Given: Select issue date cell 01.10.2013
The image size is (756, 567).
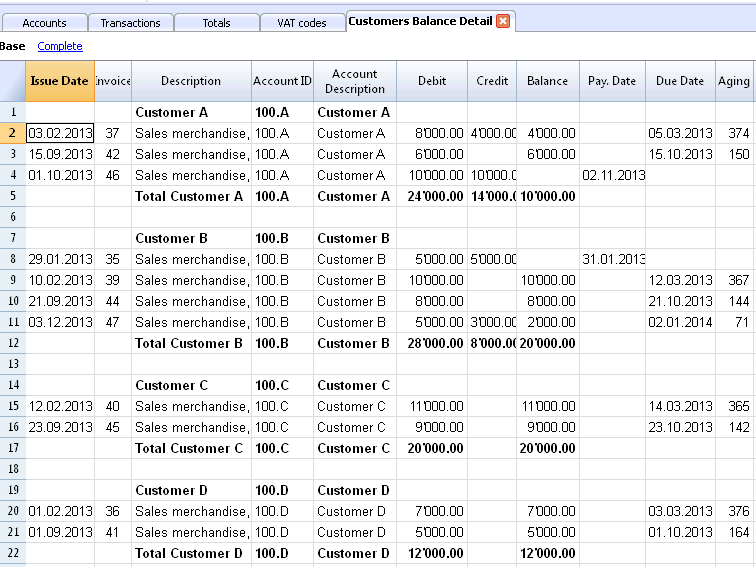Looking at the screenshot, I should pyautogui.click(x=60, y=175).
